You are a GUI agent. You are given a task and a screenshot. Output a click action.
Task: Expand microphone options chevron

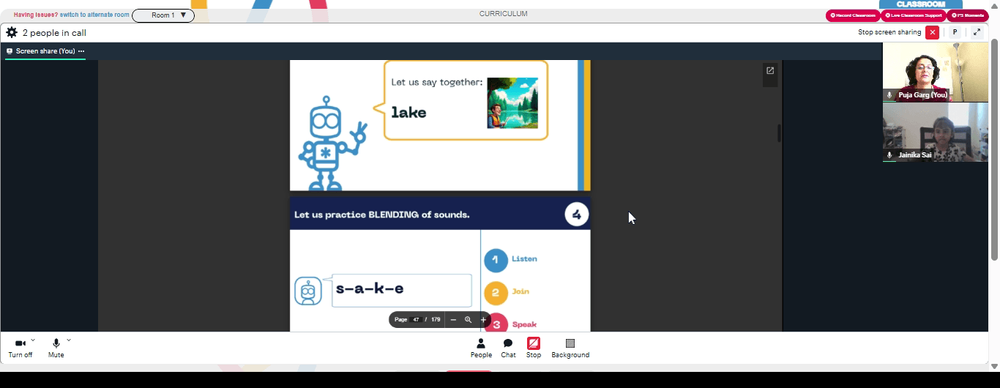[69, 340]
